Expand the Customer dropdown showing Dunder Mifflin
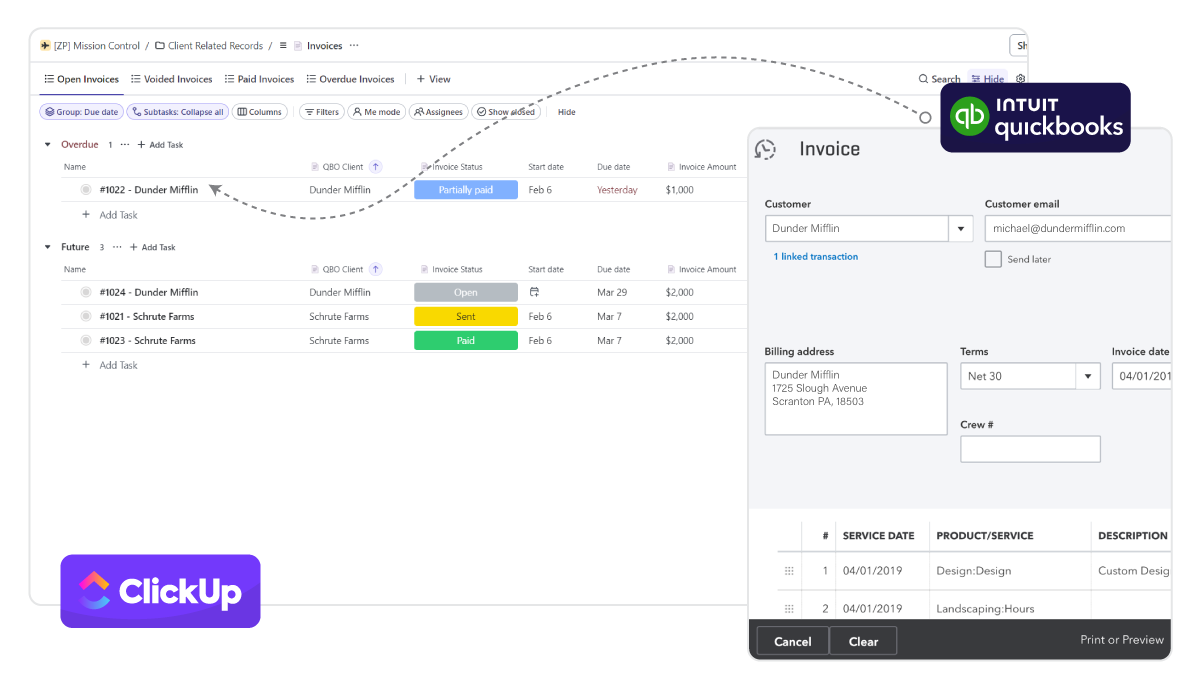 point(960,228)
